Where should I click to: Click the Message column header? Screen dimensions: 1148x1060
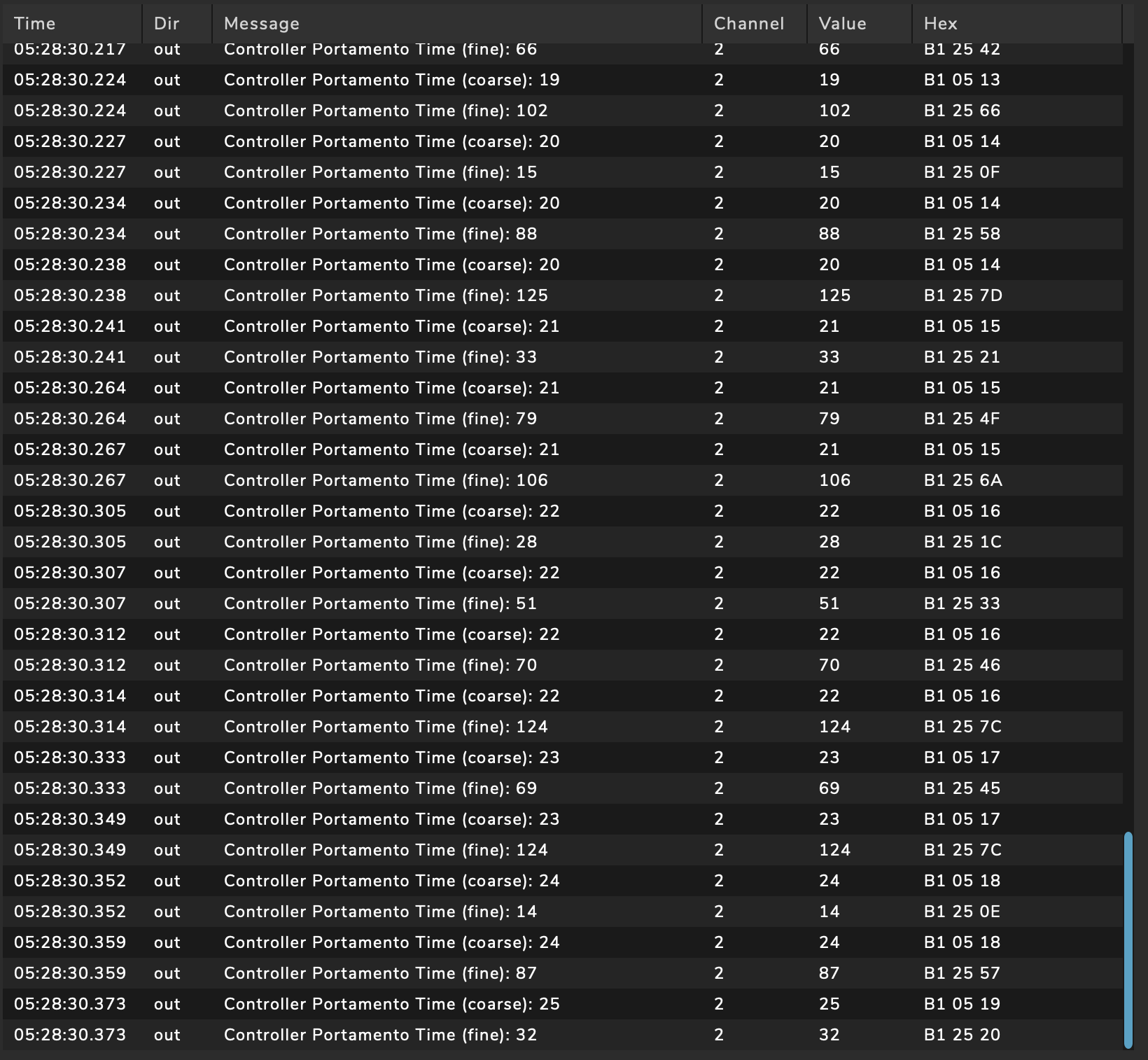pyautogui.click(x=457, y=24)
